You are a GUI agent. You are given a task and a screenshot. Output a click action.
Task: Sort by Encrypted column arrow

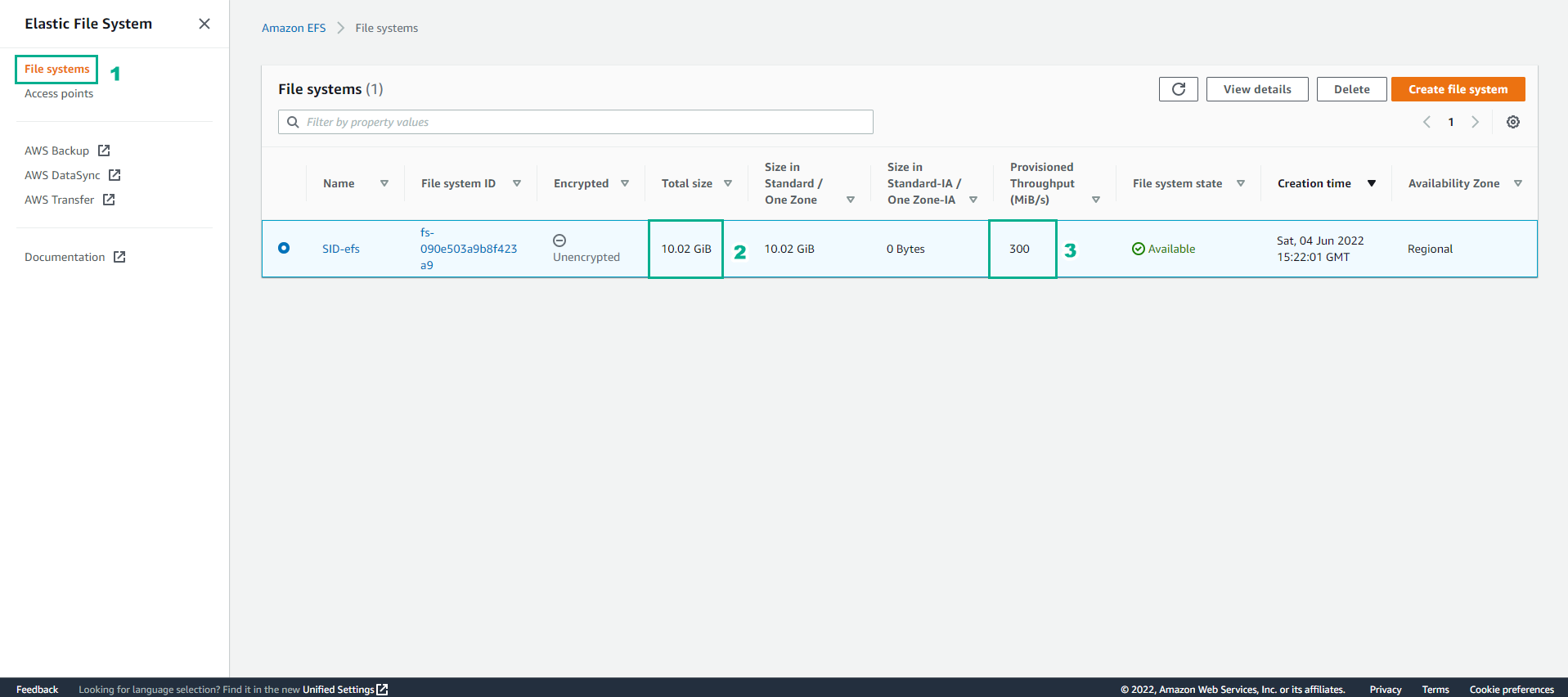pos(625,183)
